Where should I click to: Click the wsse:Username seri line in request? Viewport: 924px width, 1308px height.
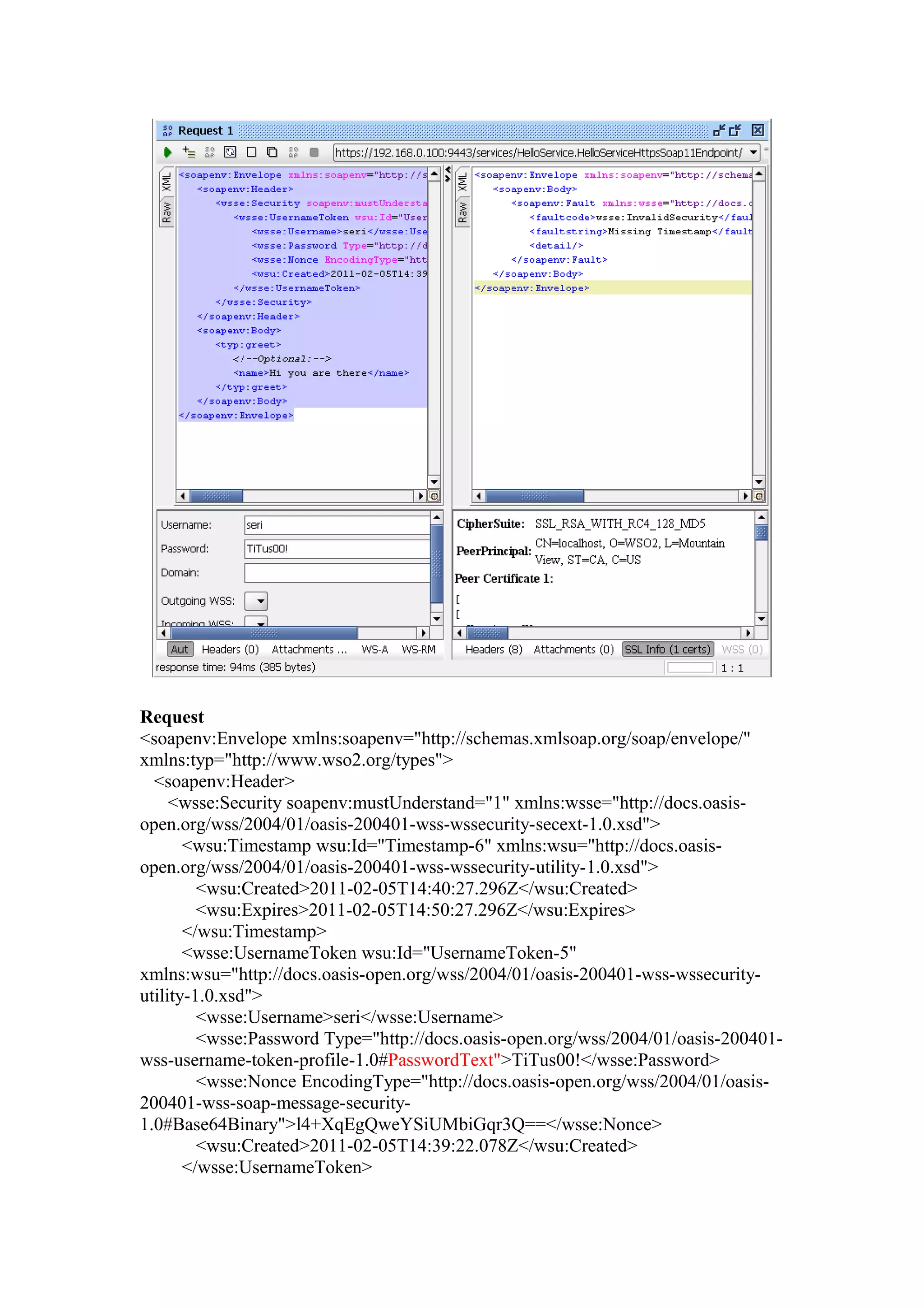click(339, 231)
